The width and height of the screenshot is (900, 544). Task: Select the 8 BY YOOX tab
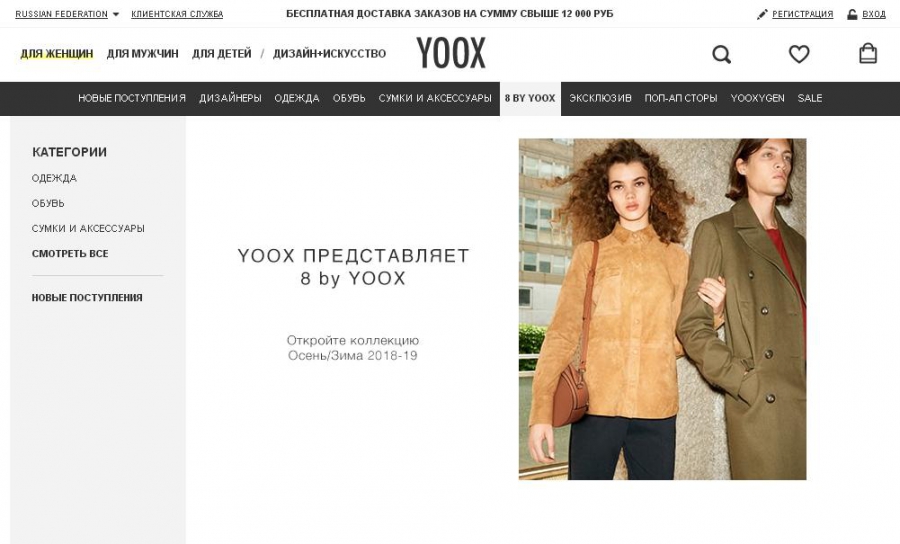[530, 99]
